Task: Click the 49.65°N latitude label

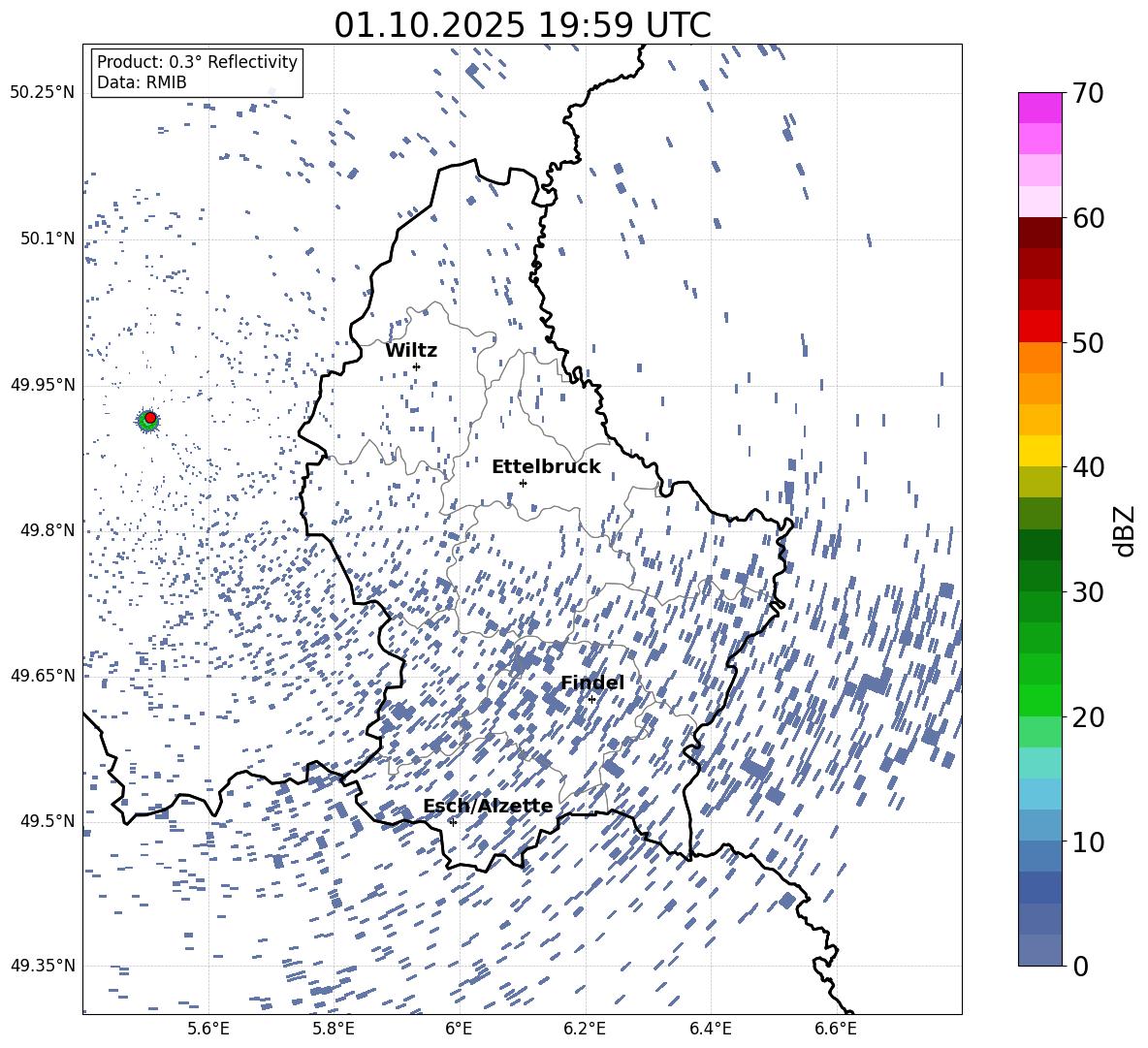Action: click(x=43, y=676)
